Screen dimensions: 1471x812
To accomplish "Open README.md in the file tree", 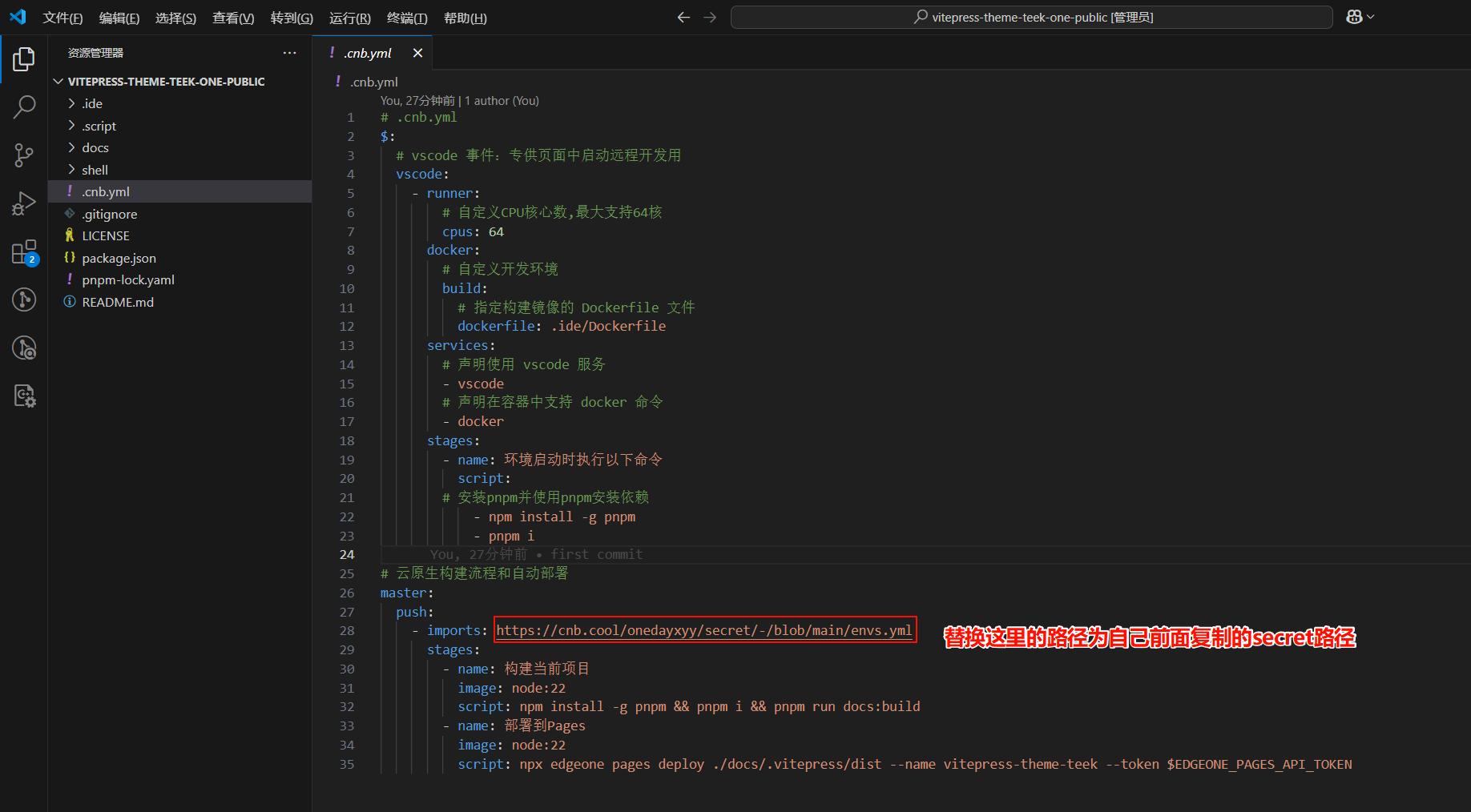I will tap(179, 302).
